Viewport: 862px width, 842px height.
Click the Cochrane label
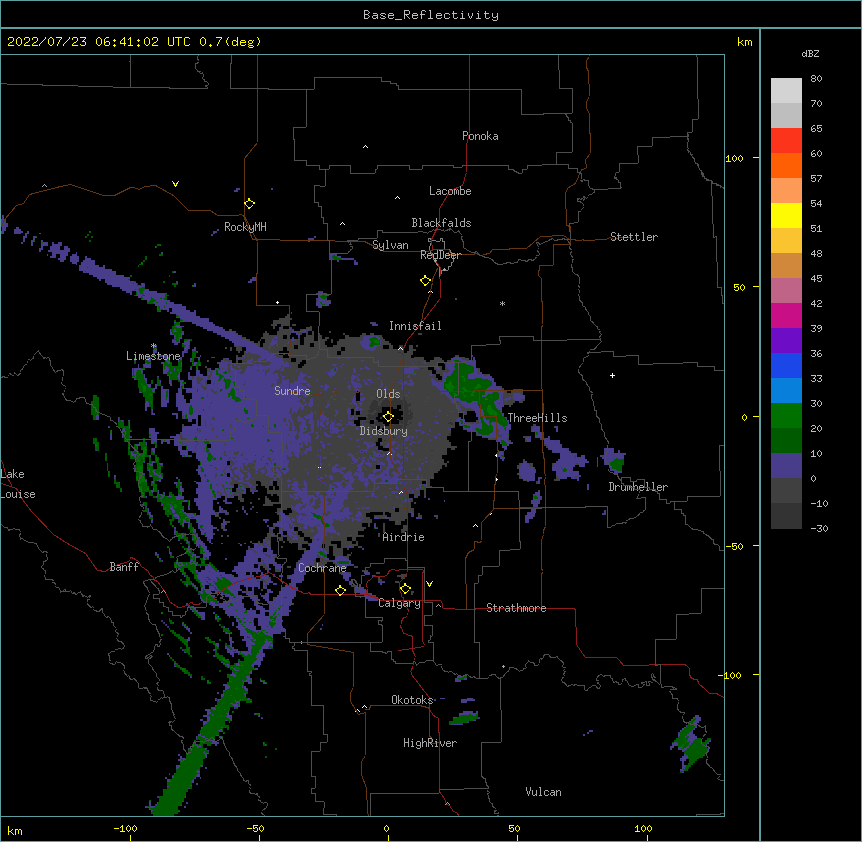322,568
